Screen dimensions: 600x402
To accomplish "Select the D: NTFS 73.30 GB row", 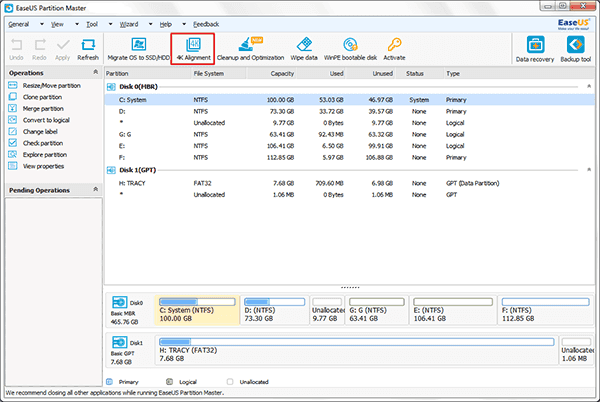I will pyautogui.click(x=349, y=111).
